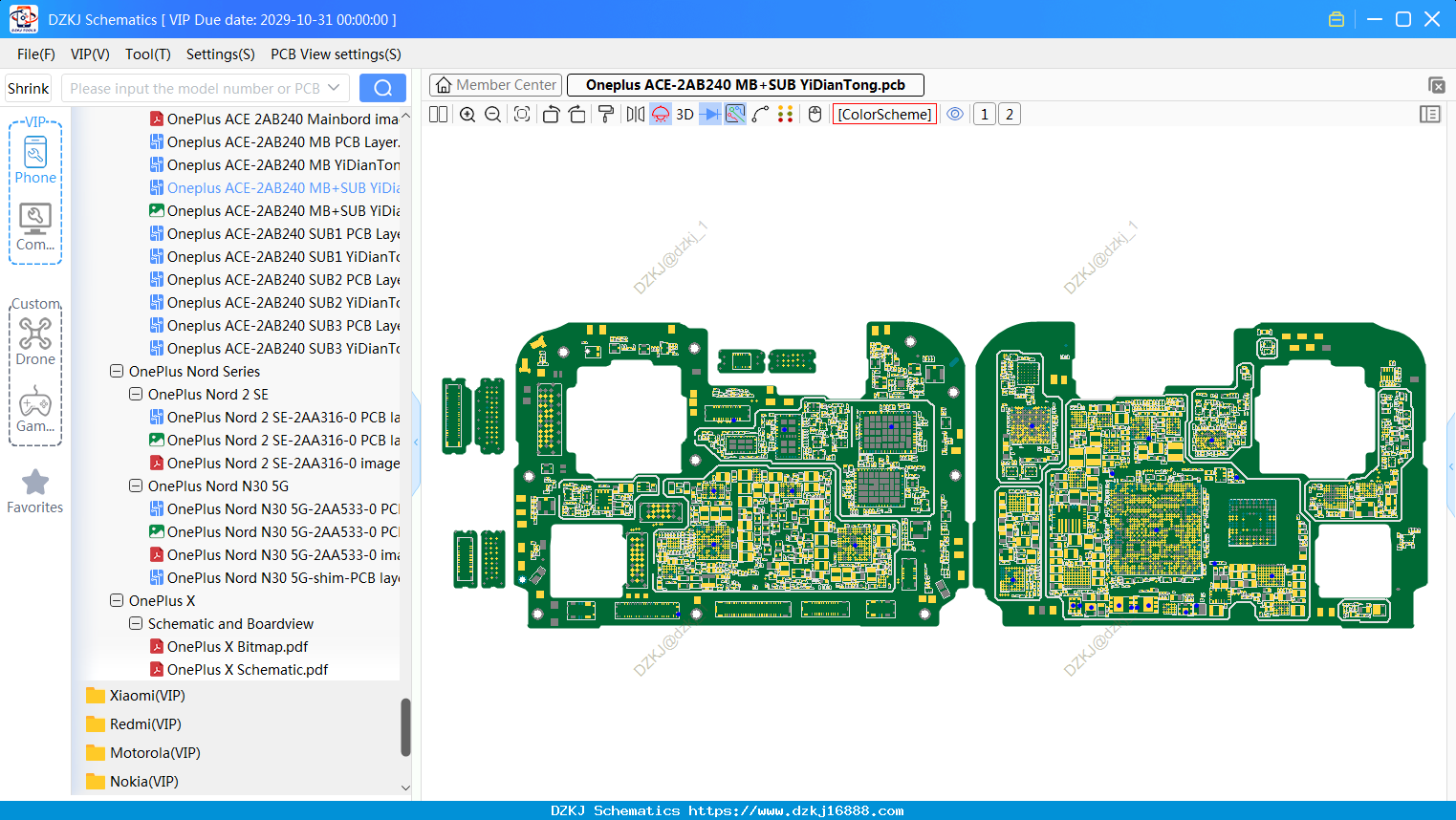The image size is (1456, 820).
Task: Toggle the red dome lamp highlight
Action: [x=661, y=115]
